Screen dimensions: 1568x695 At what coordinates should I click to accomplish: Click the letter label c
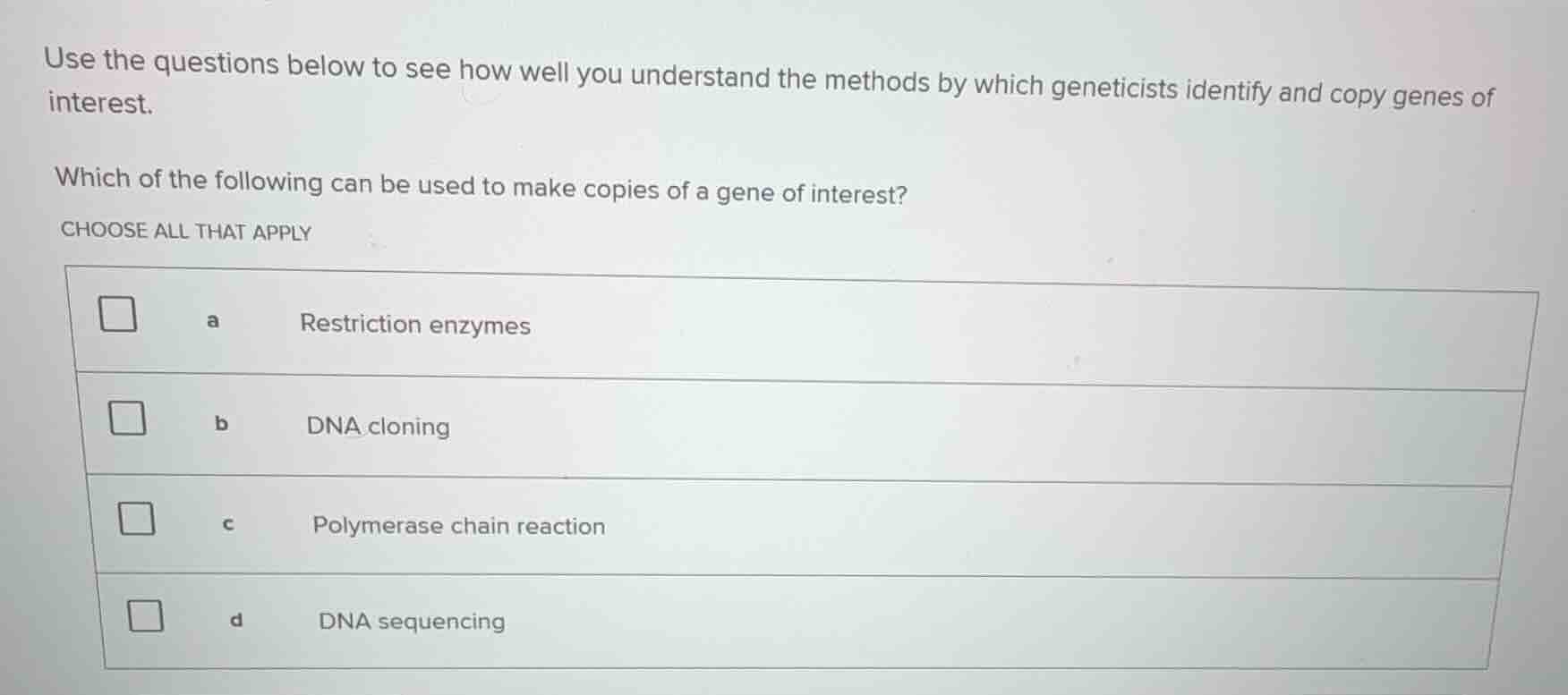click(227, 526)
